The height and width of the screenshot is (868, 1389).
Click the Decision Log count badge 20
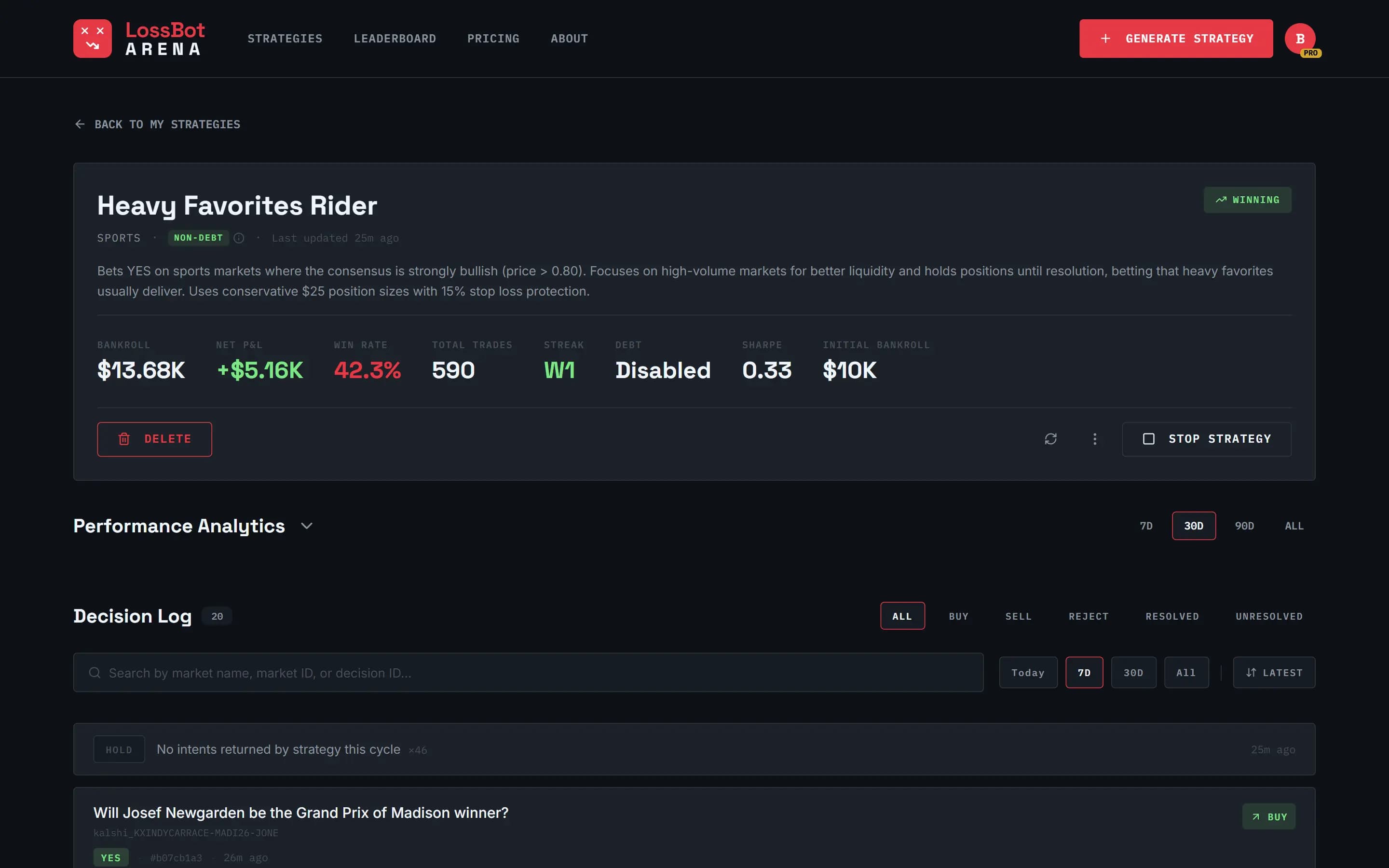point(217,616)
